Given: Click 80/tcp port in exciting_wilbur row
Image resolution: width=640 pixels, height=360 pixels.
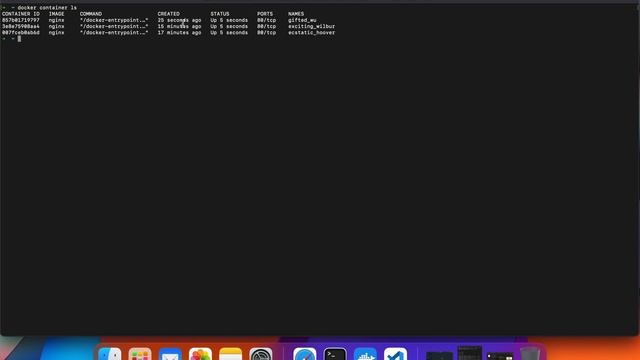Looking at the screenshot, I should pos(267,26).
